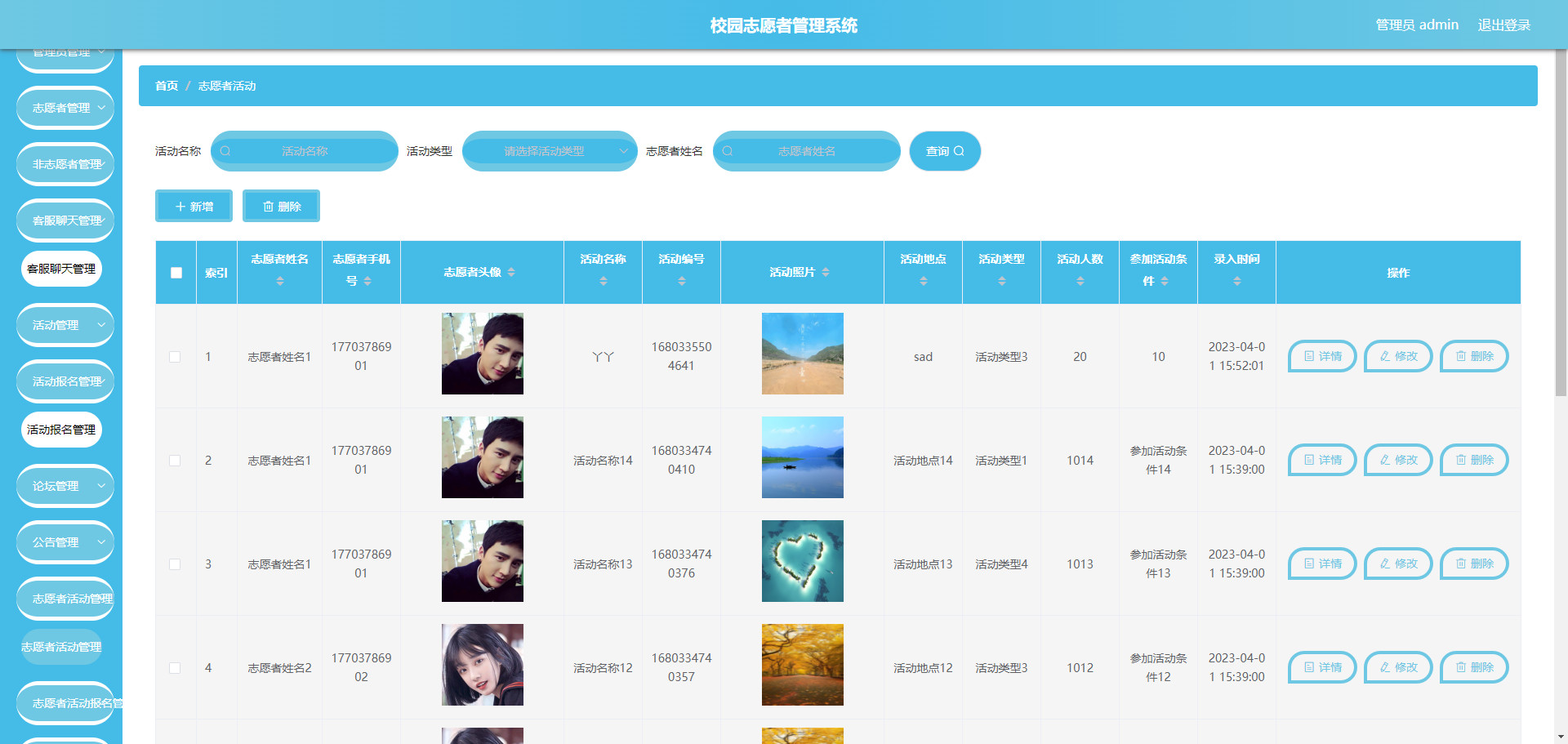Go to 首页 in the breadcrumb

click(167, 86)
